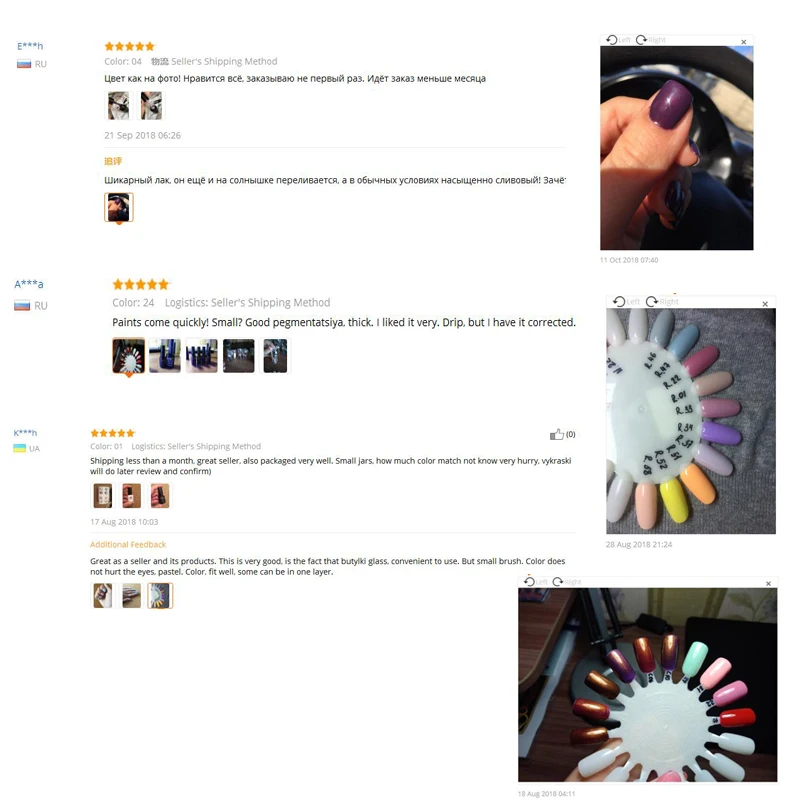Close the dark nail wheel photo preview

click(768, 583)
